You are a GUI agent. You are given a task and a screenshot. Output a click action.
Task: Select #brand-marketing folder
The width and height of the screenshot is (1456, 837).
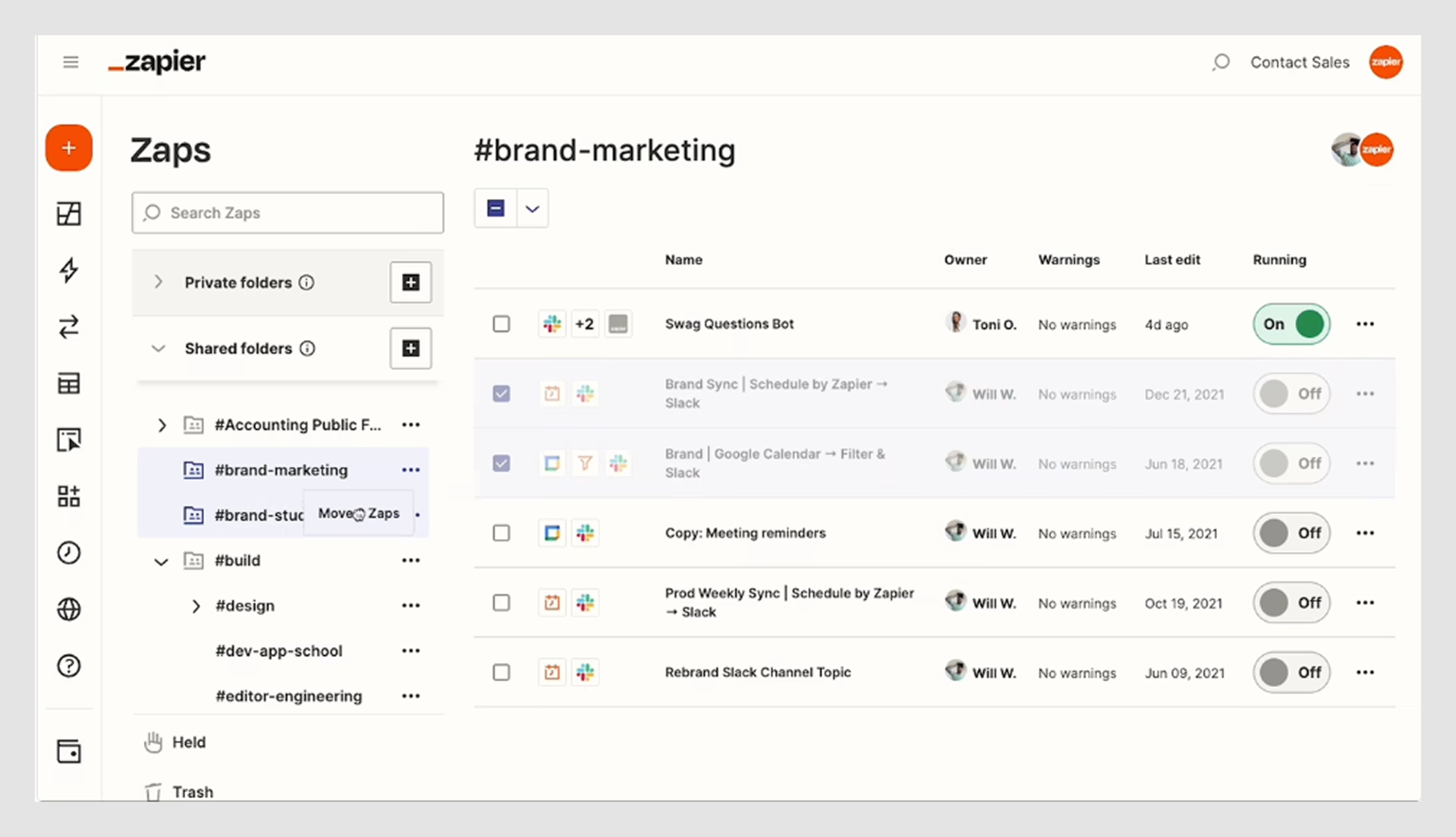(x=281, y=470)
